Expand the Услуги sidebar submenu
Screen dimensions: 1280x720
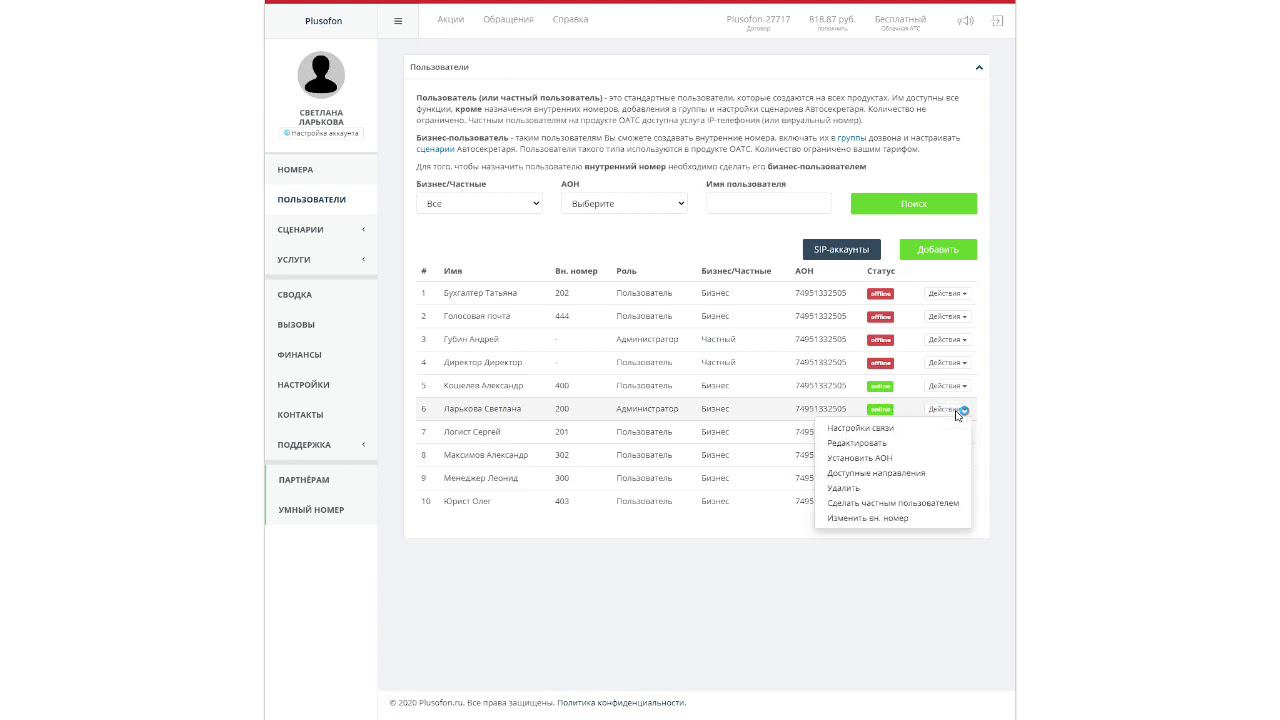[321, 260]
